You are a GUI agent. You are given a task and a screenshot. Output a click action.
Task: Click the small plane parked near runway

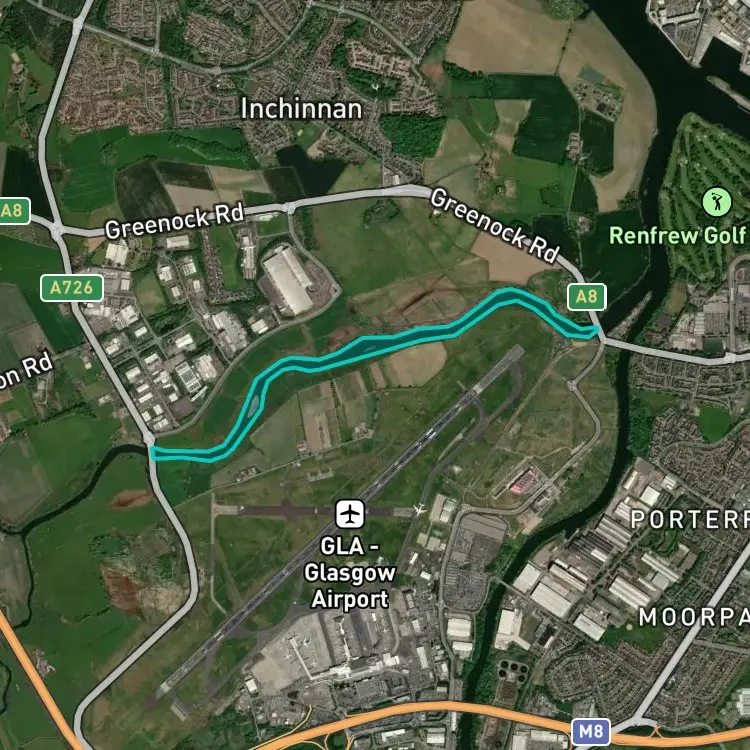point(420,509)
